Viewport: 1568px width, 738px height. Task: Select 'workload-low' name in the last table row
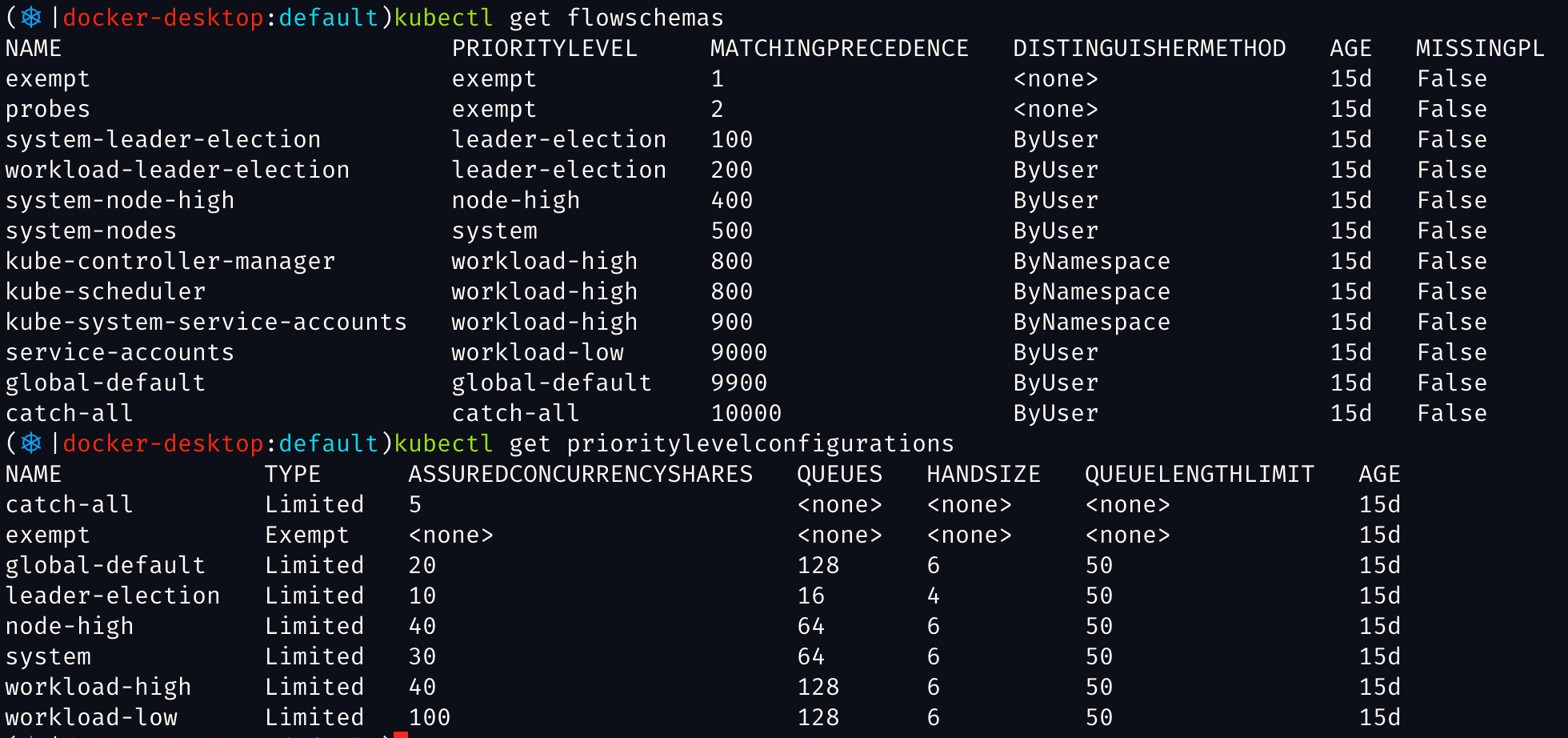coord(91,717)
